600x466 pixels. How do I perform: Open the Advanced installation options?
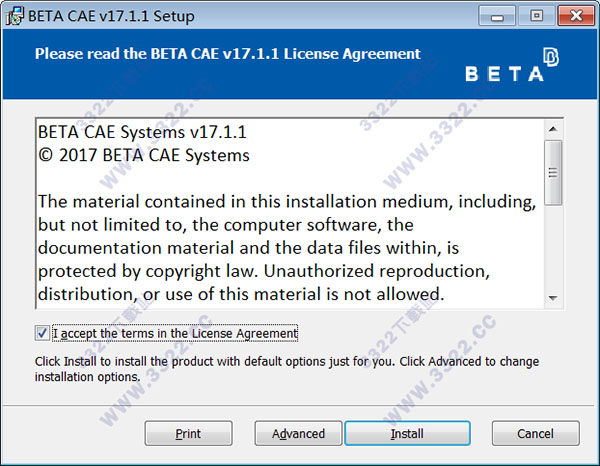click(x=298, y=433)
